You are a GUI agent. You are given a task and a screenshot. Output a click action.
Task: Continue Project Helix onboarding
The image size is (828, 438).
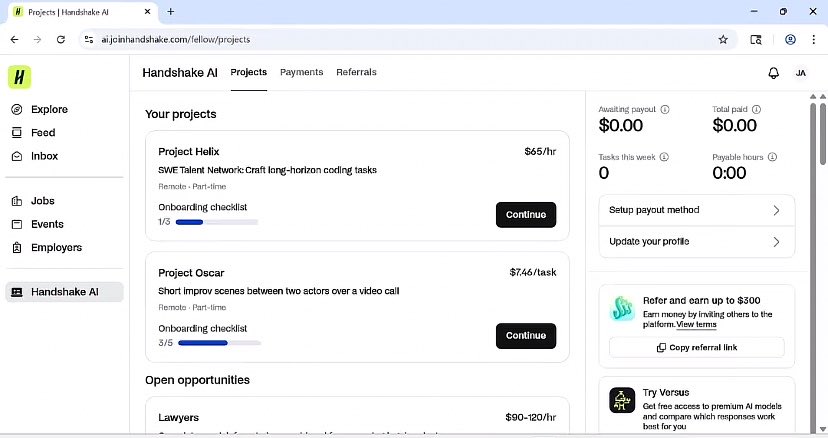click(526, 215)
